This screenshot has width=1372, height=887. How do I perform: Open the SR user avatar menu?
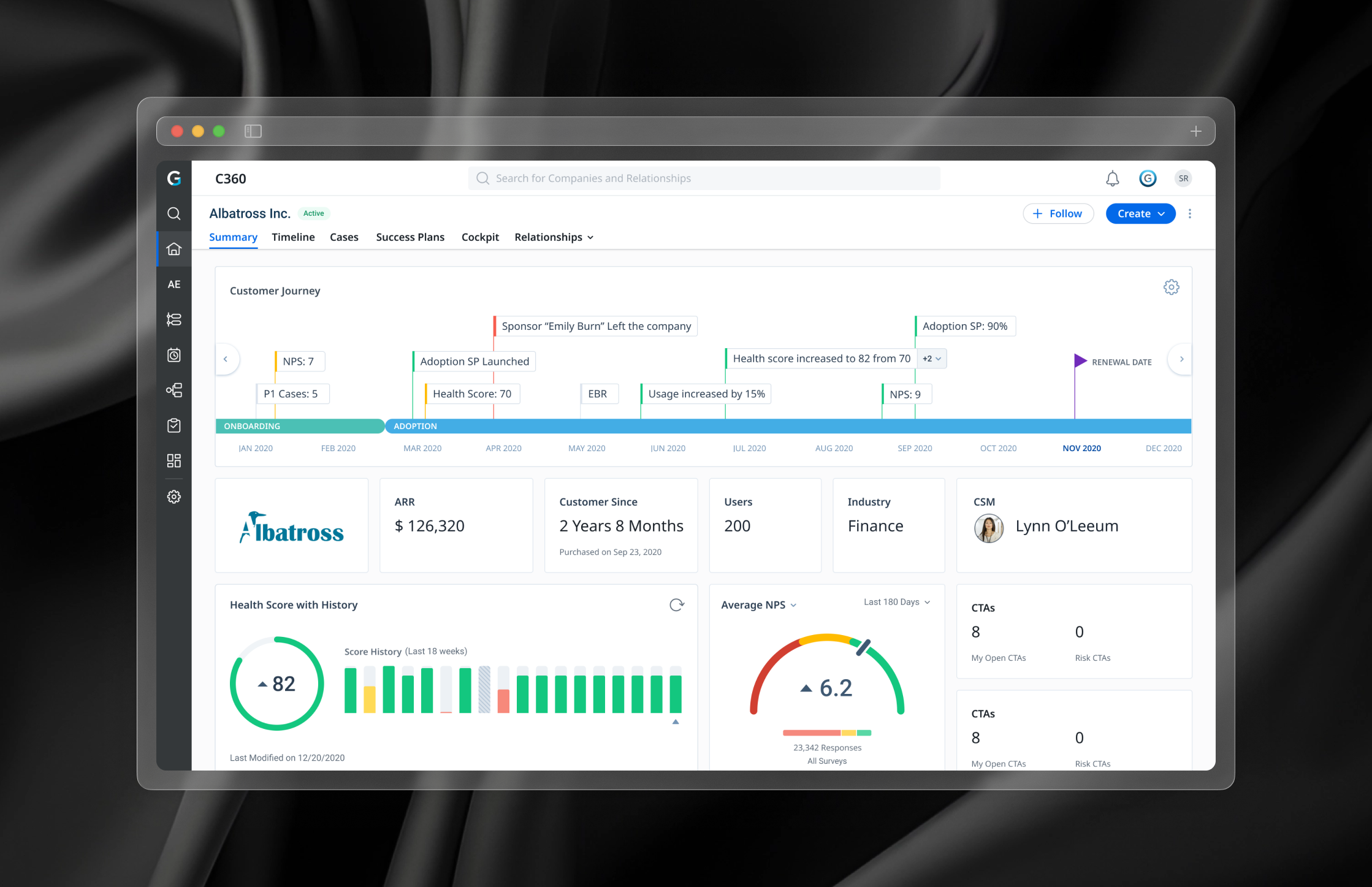coord(1183,178)
